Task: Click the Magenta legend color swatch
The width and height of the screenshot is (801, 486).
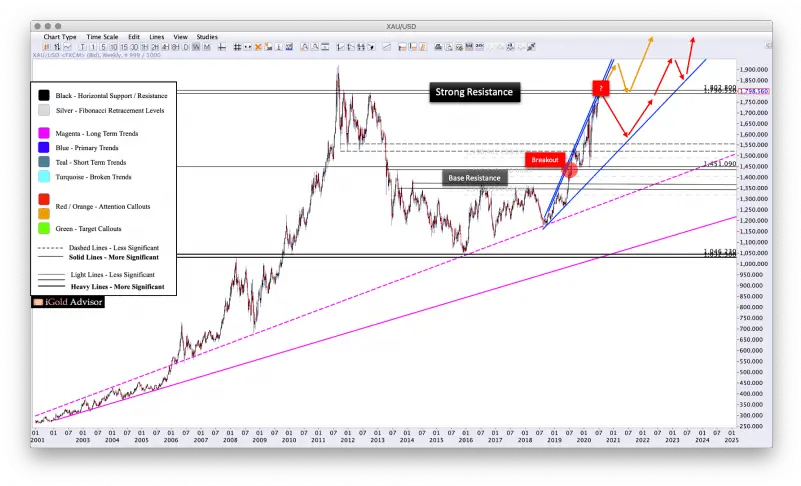Action: coord(44,133)
